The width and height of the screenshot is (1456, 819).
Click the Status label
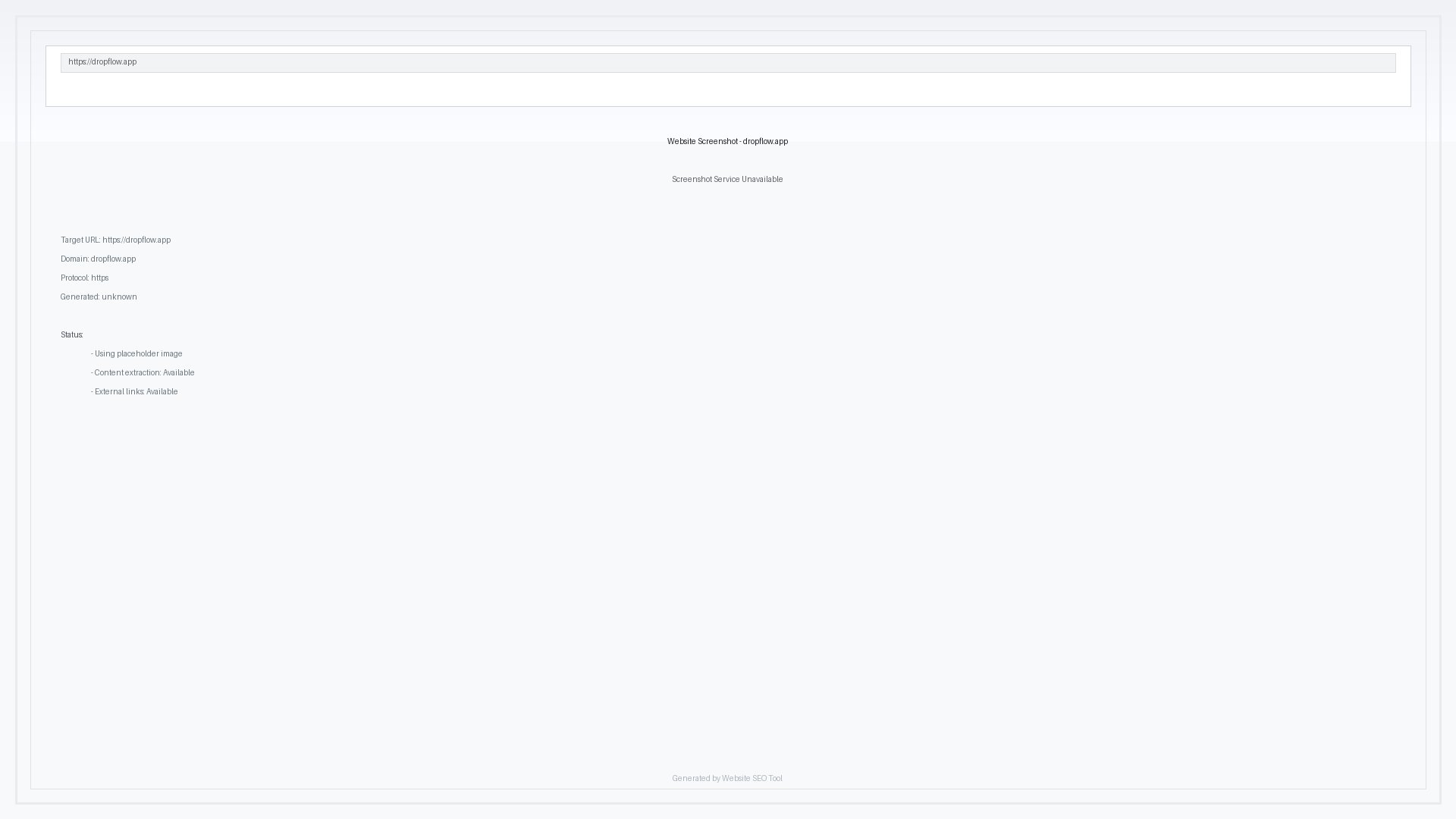72,334
